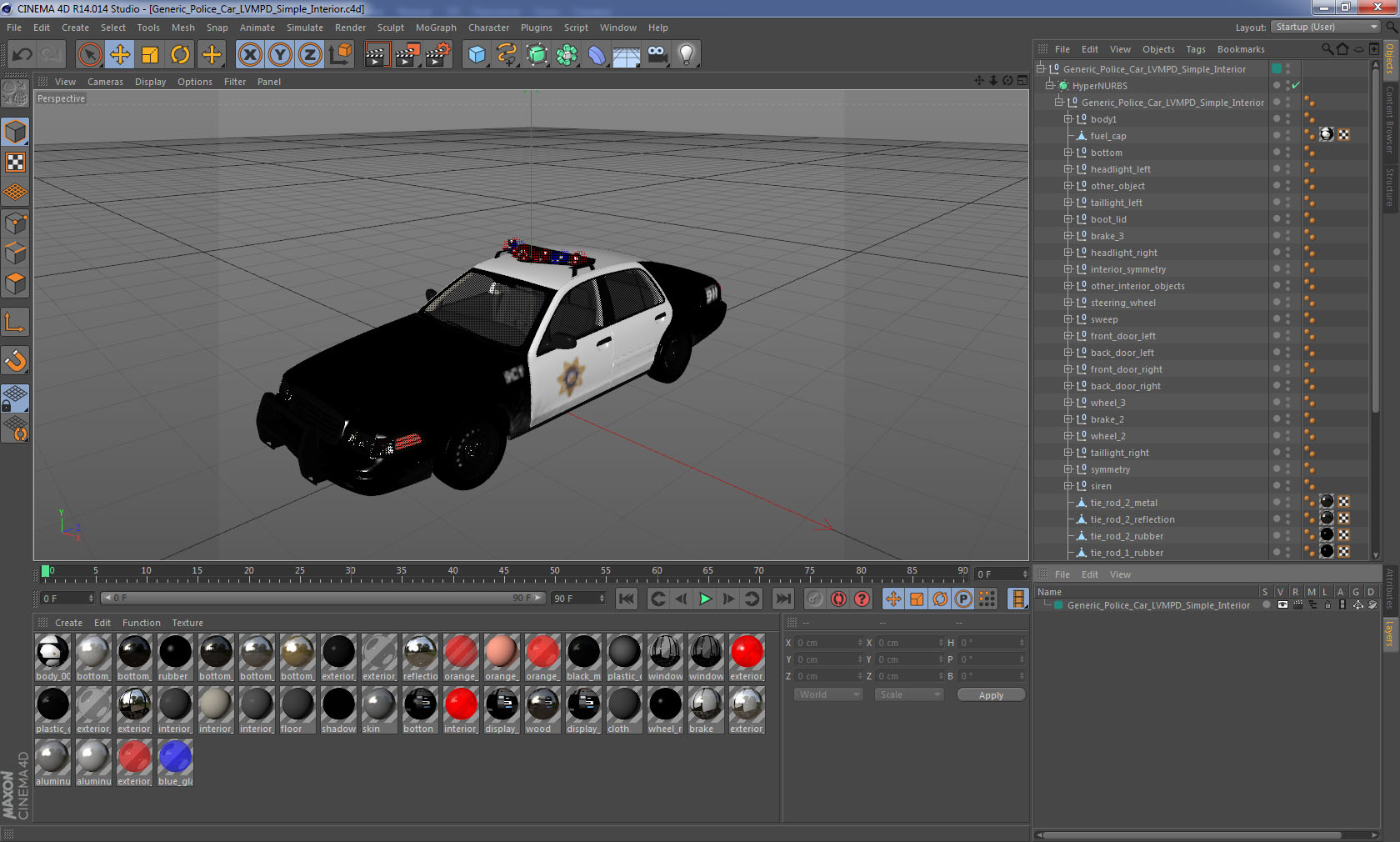1400x842 pixels.
Task: Select the blue_gla material swatch
Action: tap(175, 762)
